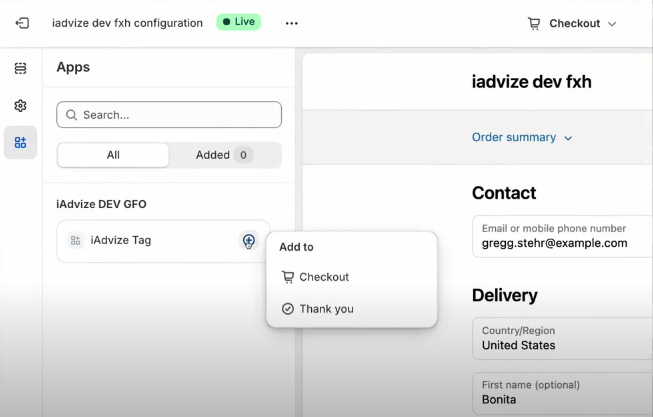The width and height of the screenshot is (653, 417).
Task: Click the Search apps field
Action: (x=169, y=115)
